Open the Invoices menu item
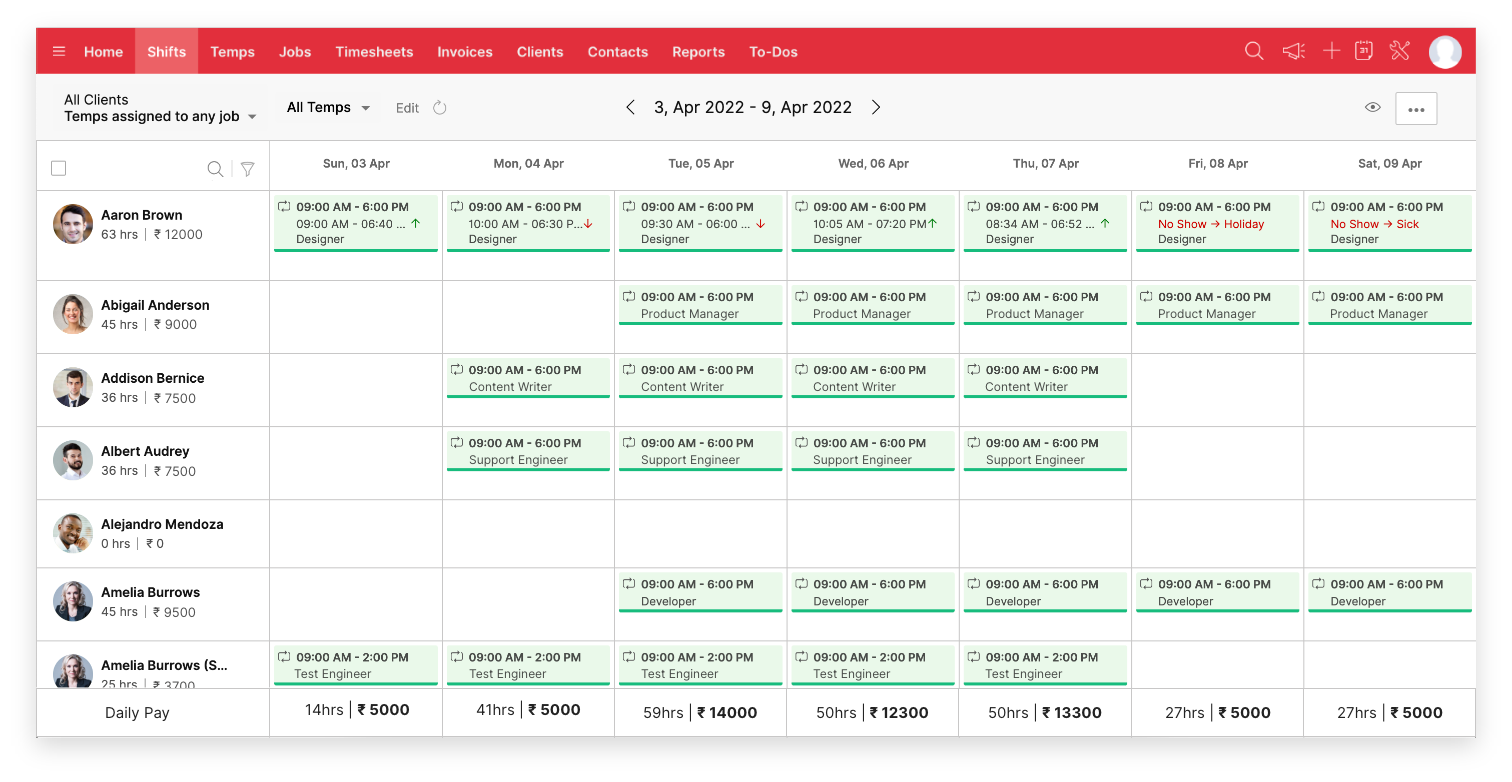The width and height of the screenshot is (1512, 782). 464,51
